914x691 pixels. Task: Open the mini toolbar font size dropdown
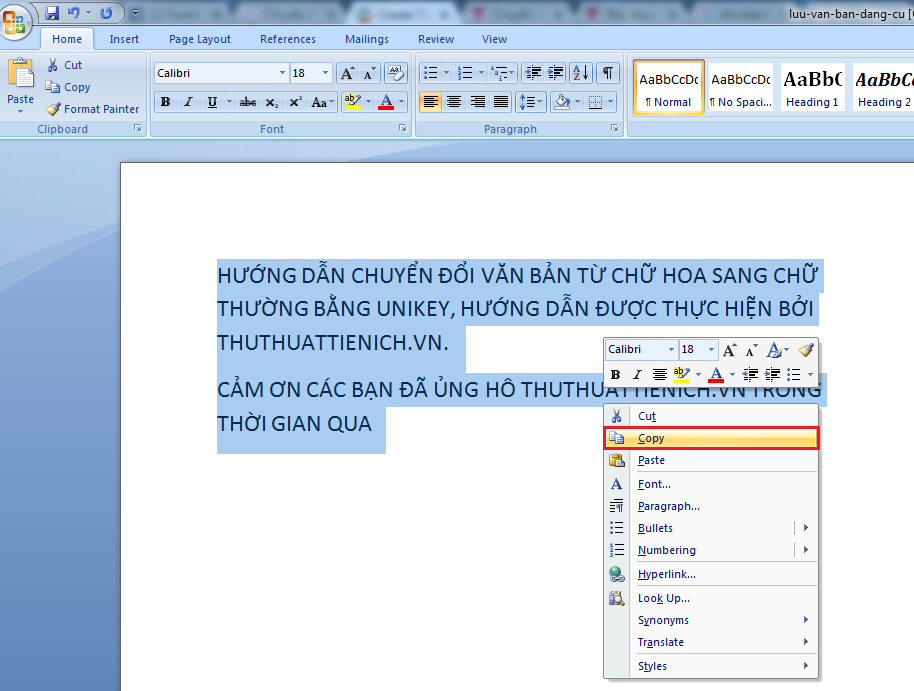711,350
